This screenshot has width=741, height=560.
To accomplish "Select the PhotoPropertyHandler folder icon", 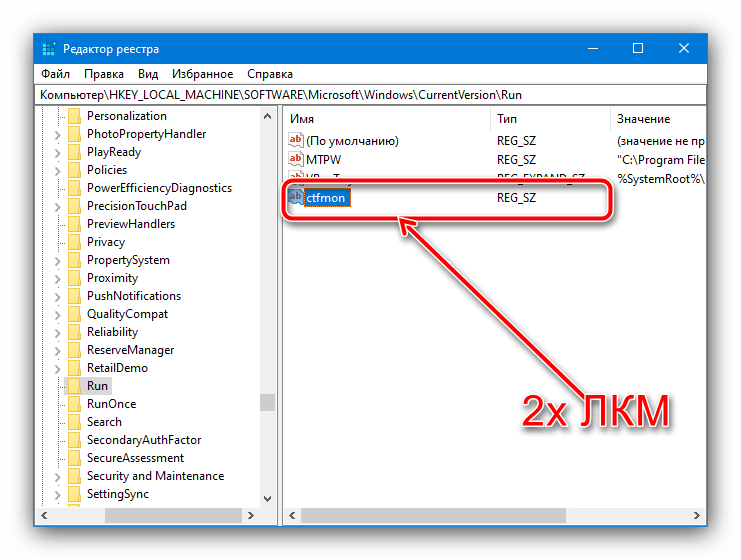I will click(74, 134).
